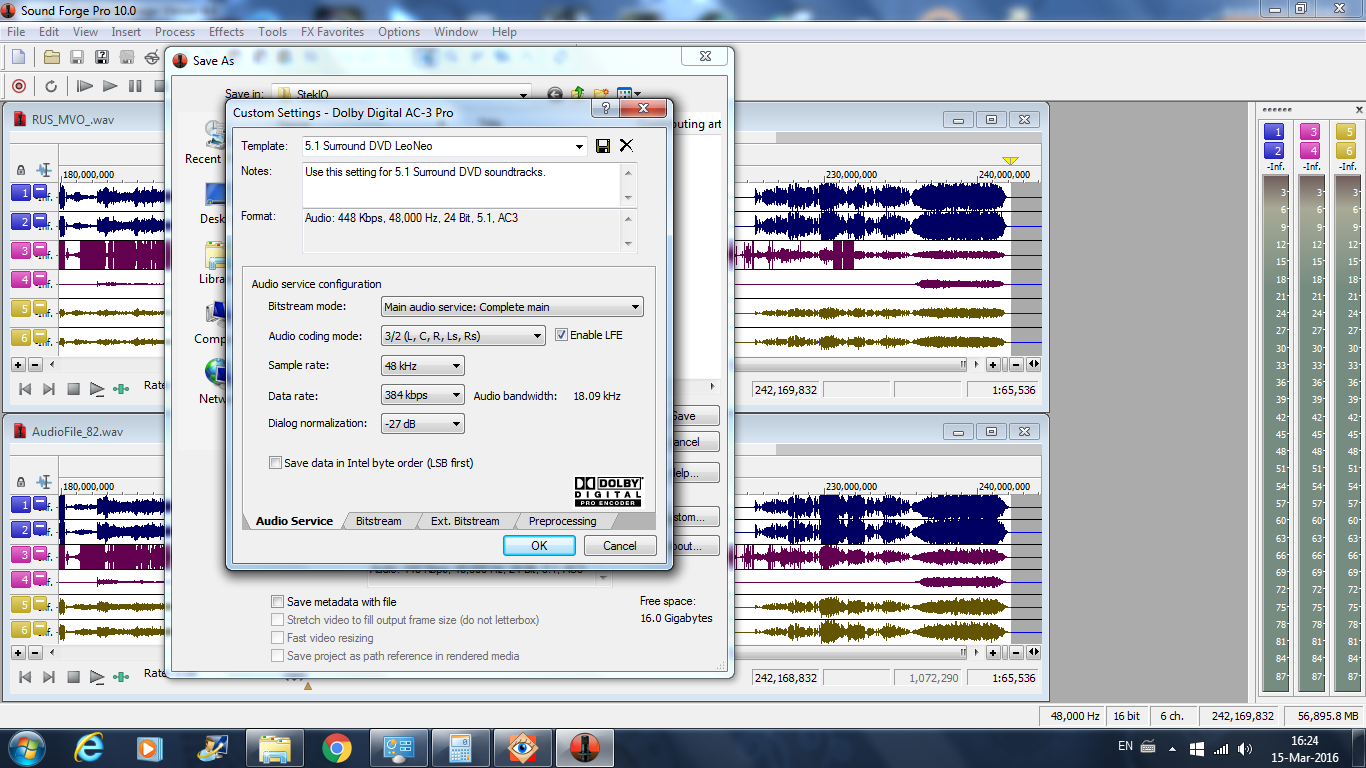Click the Record button in the transport toolbar
This screenshot has width=1366, height=768.
pyautogui.click(x=18, y=86)
